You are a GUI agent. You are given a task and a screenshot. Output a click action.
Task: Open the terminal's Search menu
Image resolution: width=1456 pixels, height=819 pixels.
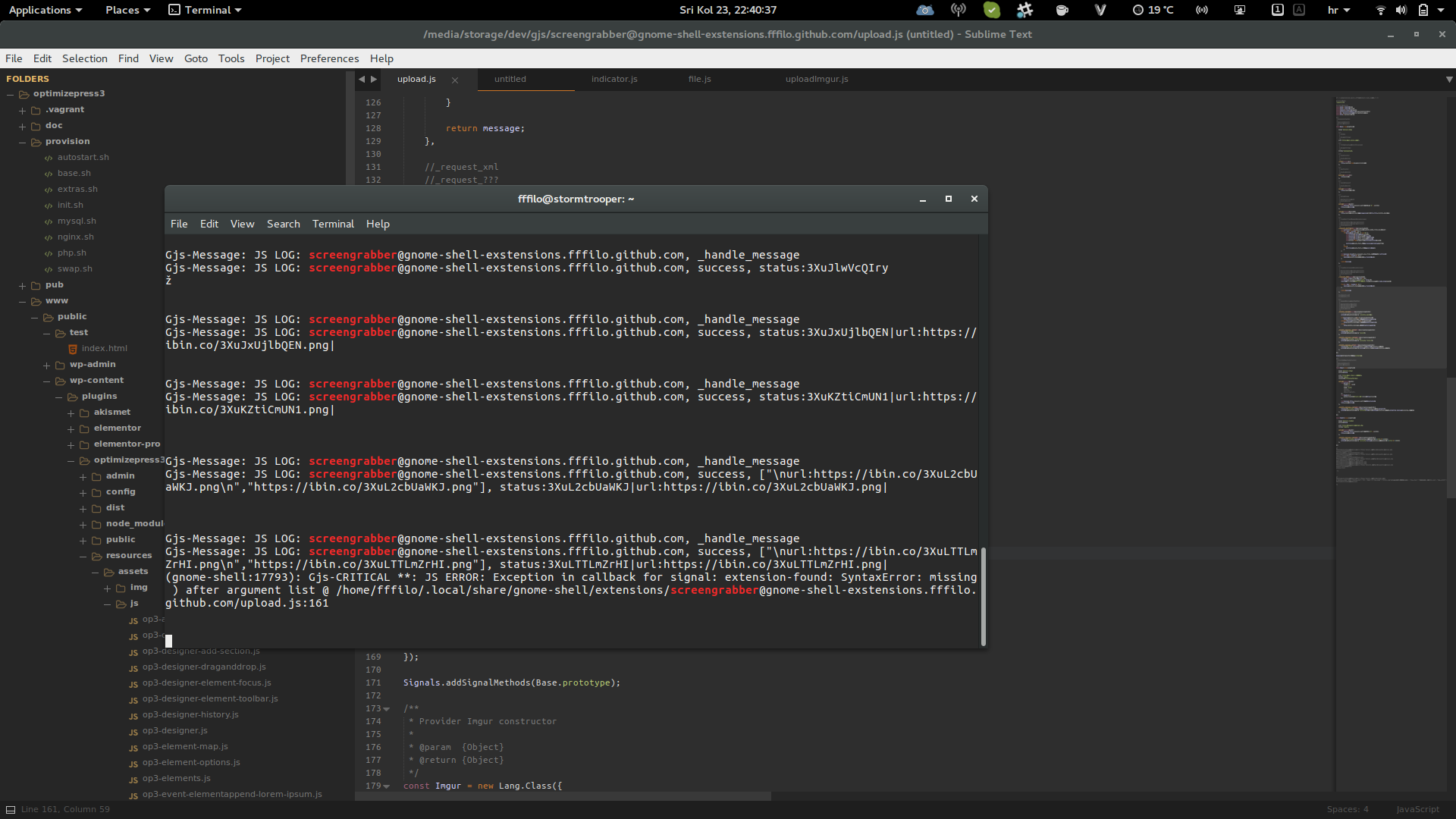click(284, 224)
